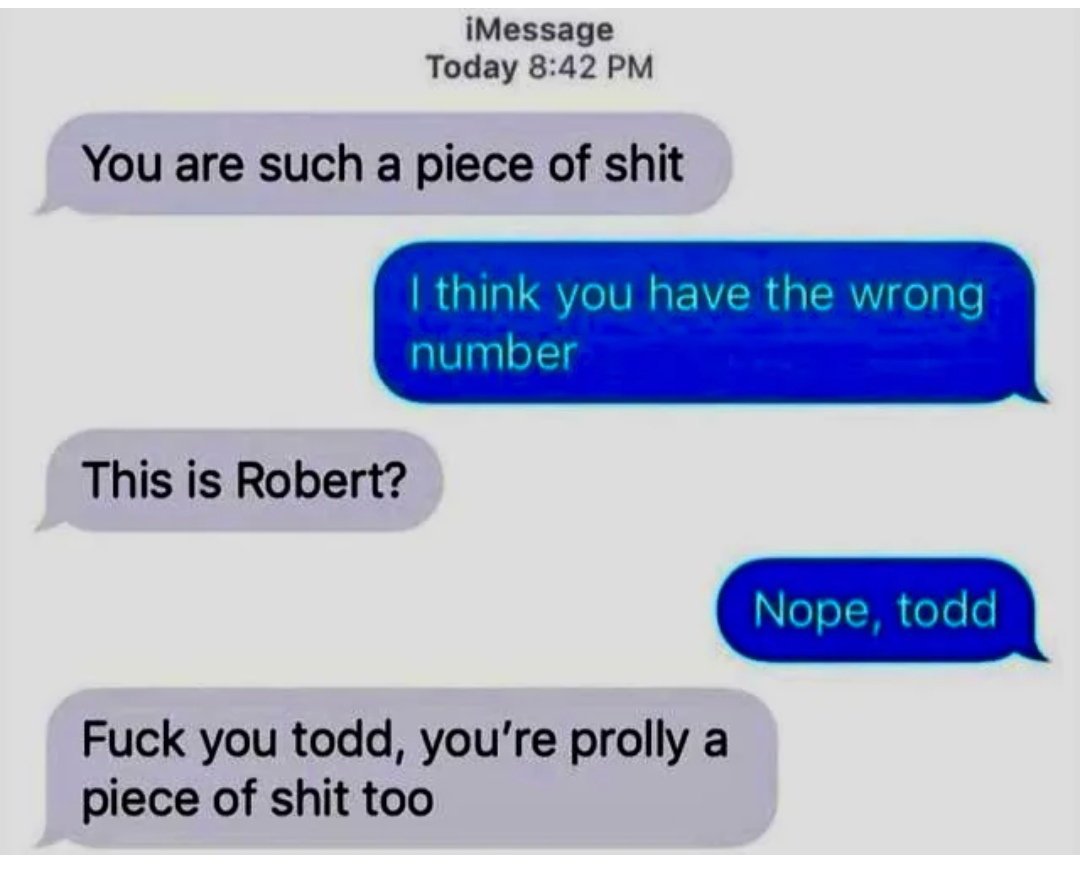Click "piece of shit too" text line
This screenshot has height=875, width=1080.
pyautogui.click(x=258, y=799)
